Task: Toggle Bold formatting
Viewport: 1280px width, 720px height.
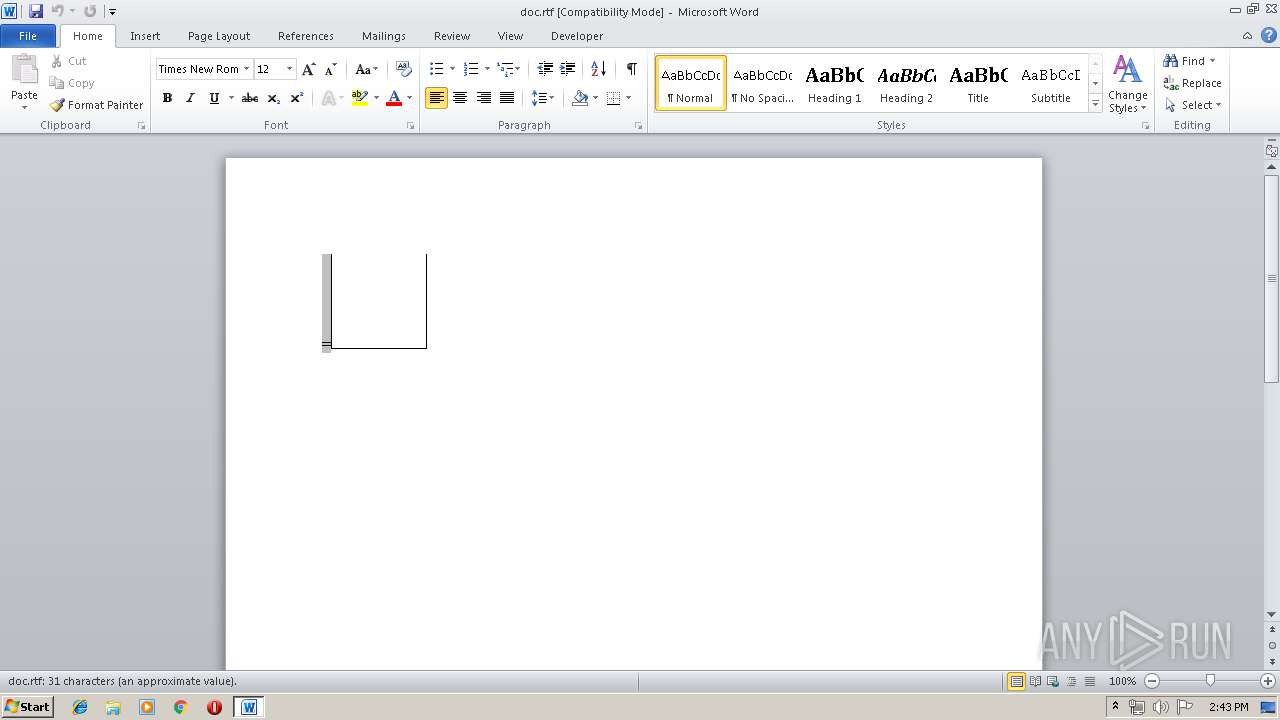Action: tap(167, 98)
